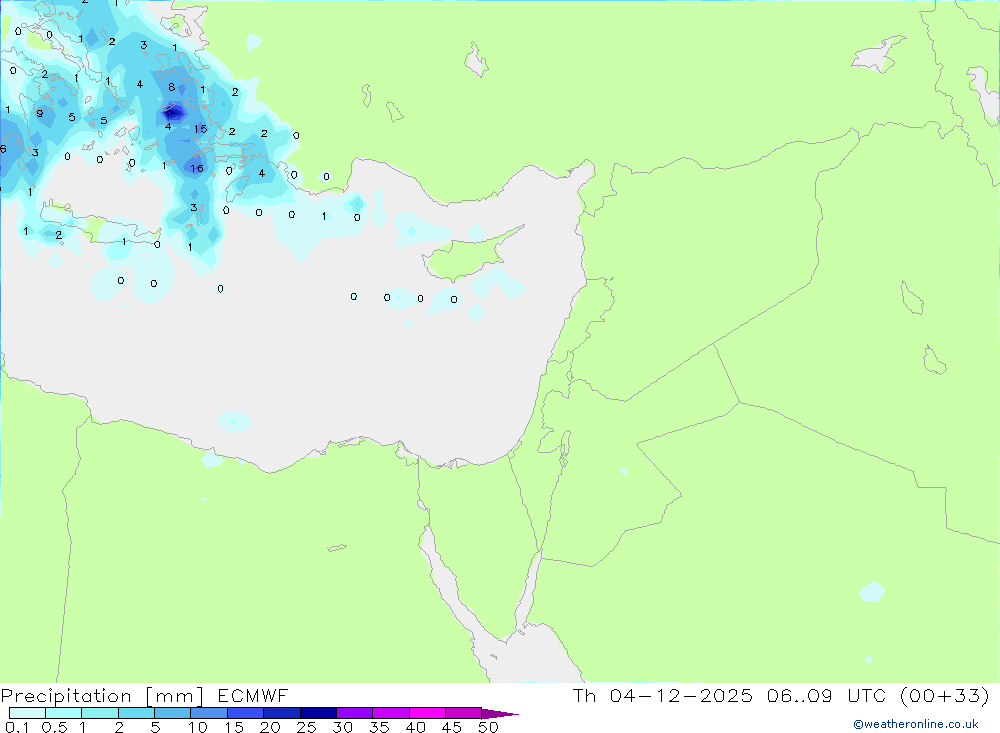Click the 0.5–1 mm legend color box
Screen dimensions: 1000x733
click(x=63, y=713)
